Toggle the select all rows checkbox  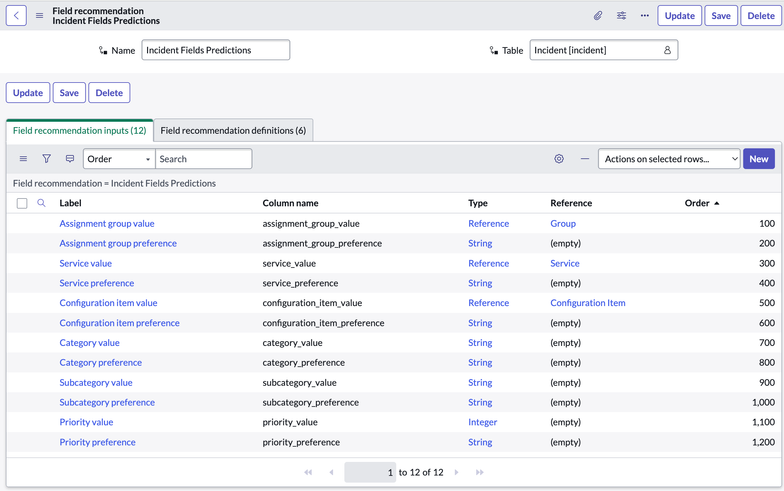coord(22,204)
